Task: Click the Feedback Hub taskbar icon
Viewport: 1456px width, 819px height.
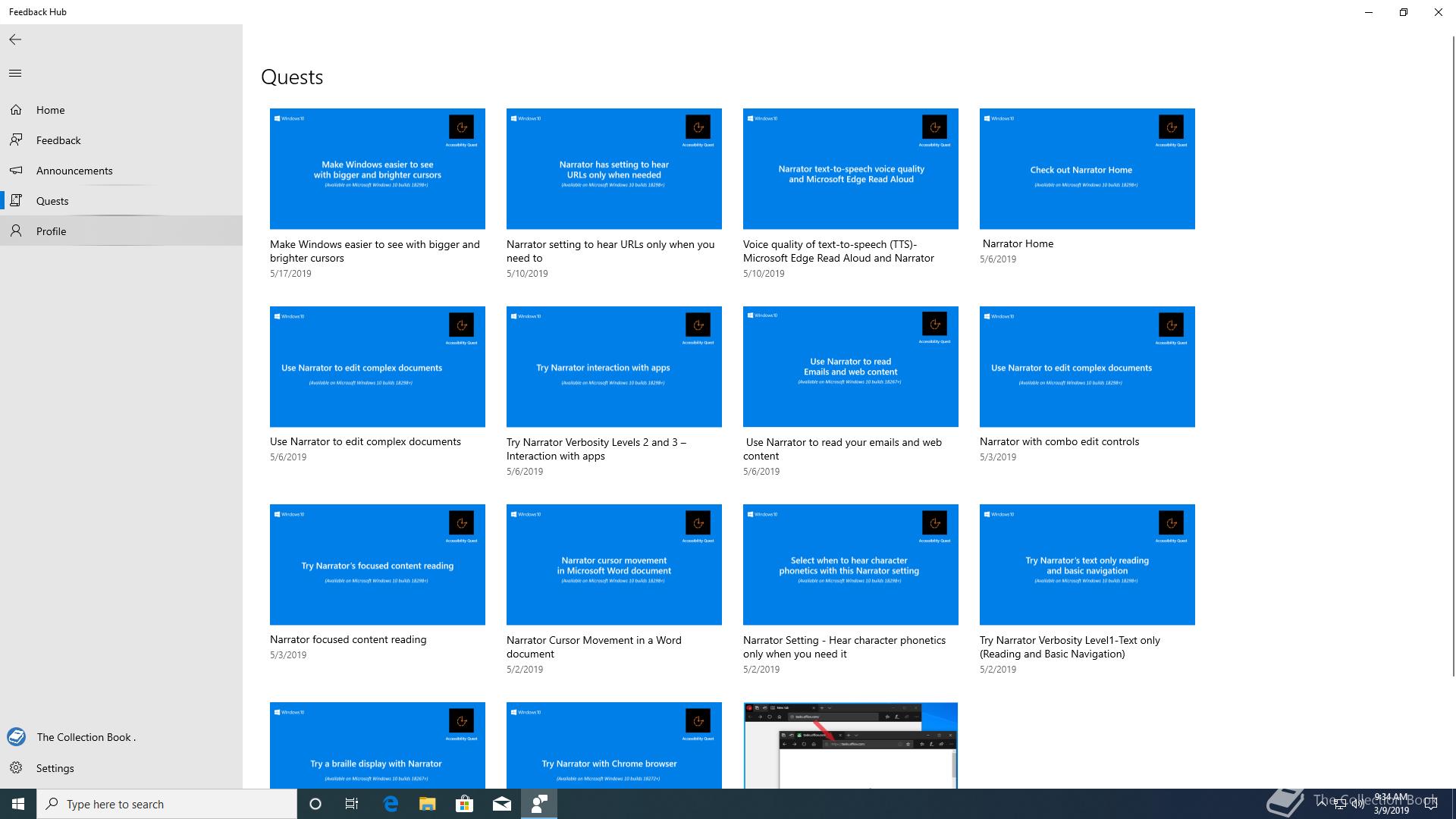Action: (539, 804)
